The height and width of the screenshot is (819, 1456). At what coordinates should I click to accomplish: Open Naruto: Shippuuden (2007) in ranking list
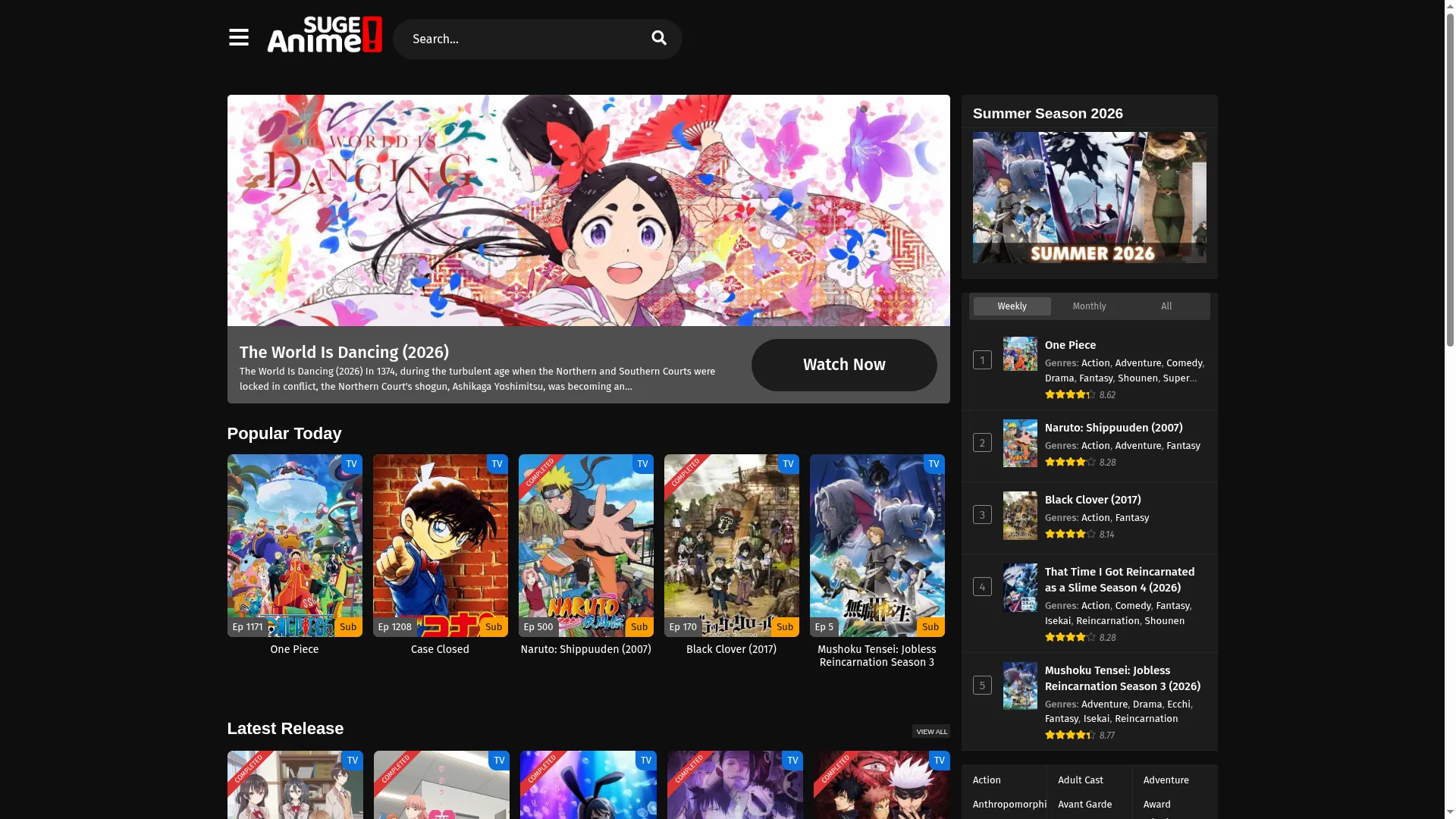click(1113, 428)
